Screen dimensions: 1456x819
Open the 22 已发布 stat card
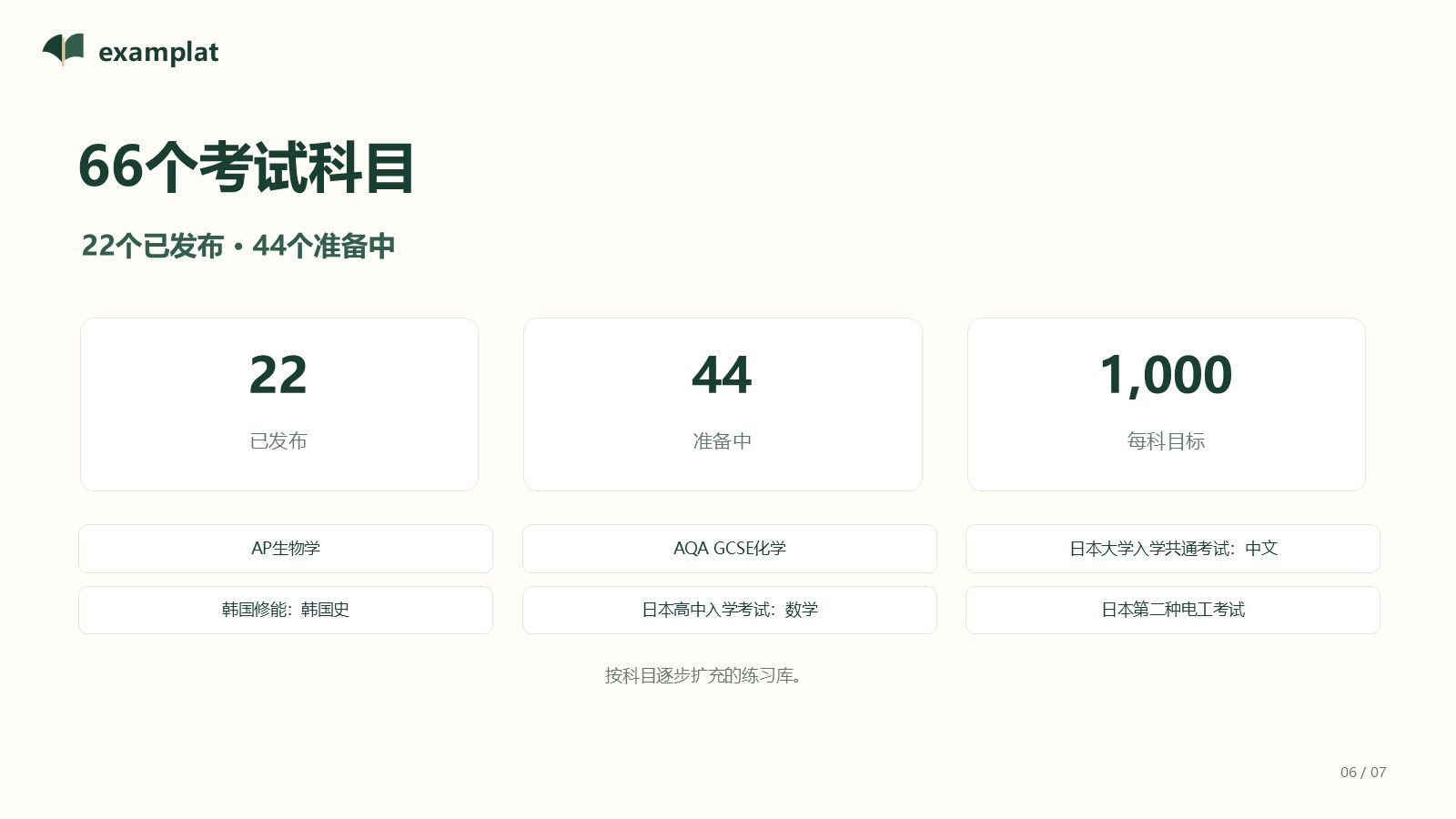pos(279,404)
